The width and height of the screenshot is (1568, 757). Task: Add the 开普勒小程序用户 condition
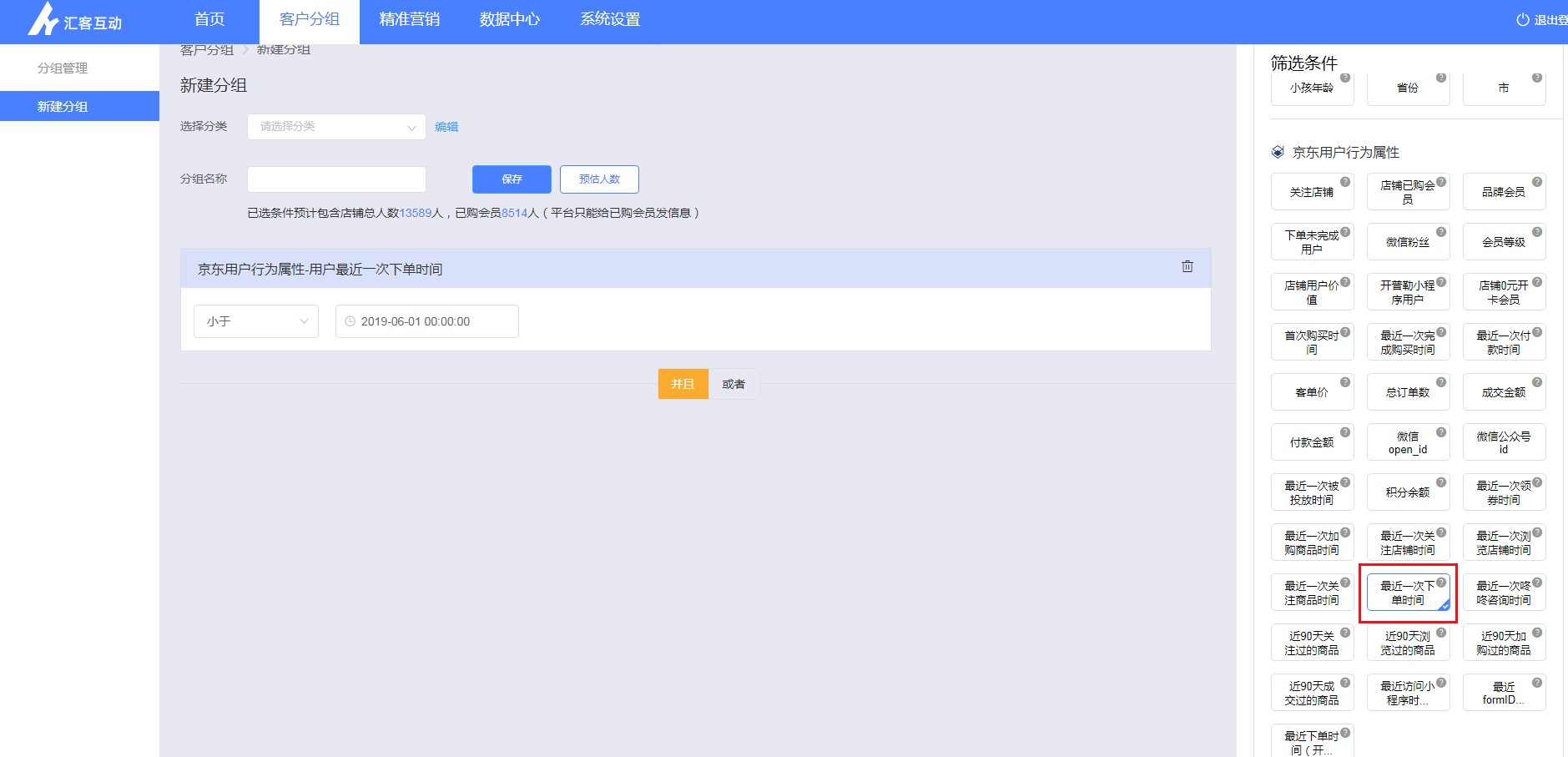(x=1408, y=292)
